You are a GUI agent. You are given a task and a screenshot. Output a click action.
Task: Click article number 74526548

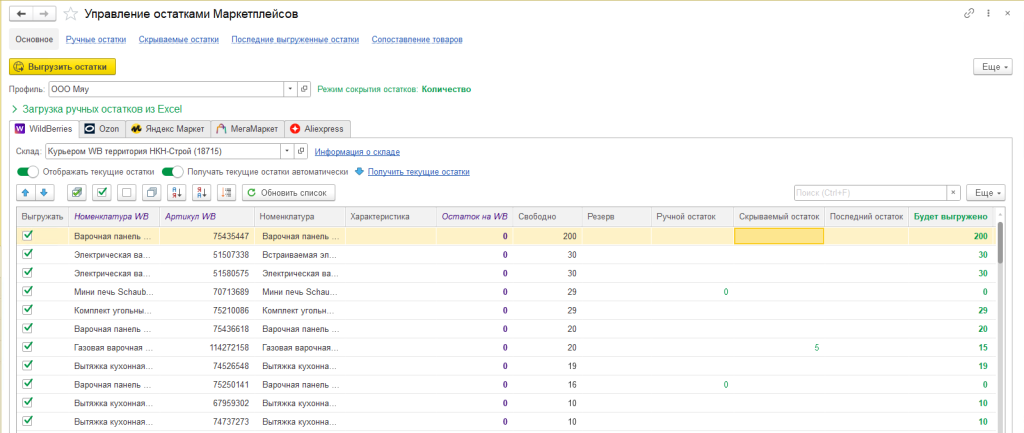pos(231,366)
